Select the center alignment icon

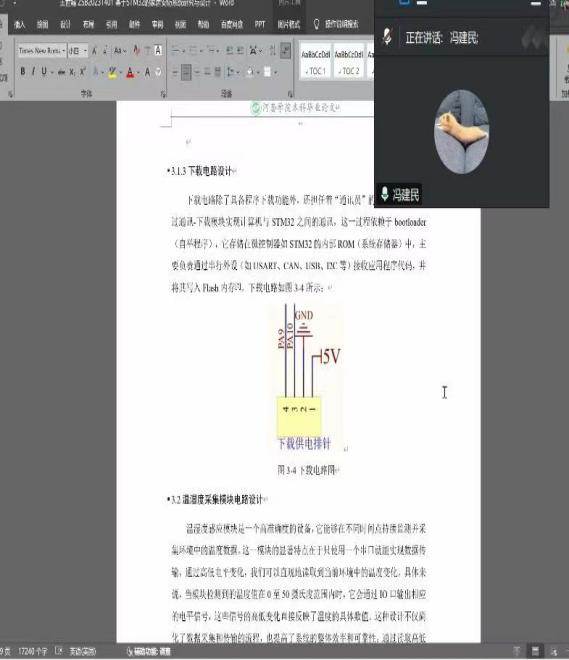[186, 72]
